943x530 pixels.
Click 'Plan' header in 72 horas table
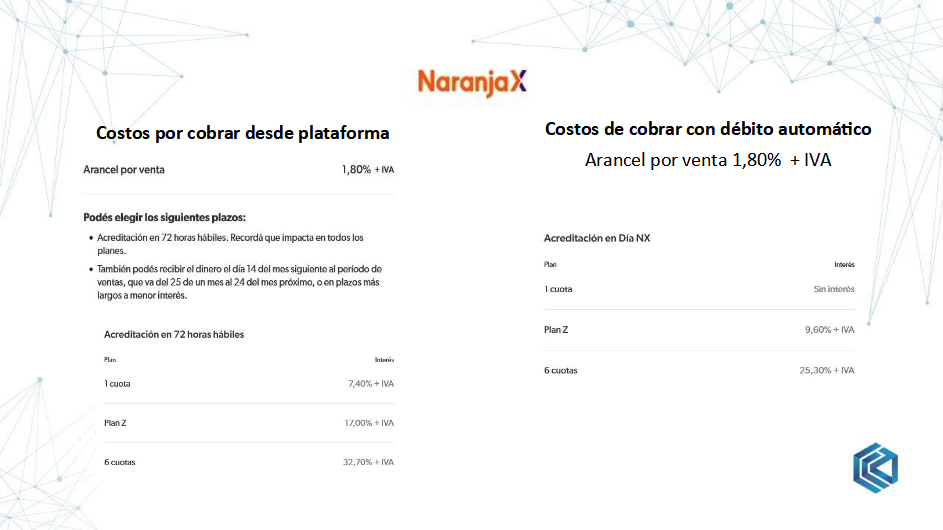click(x=110, y=360)
